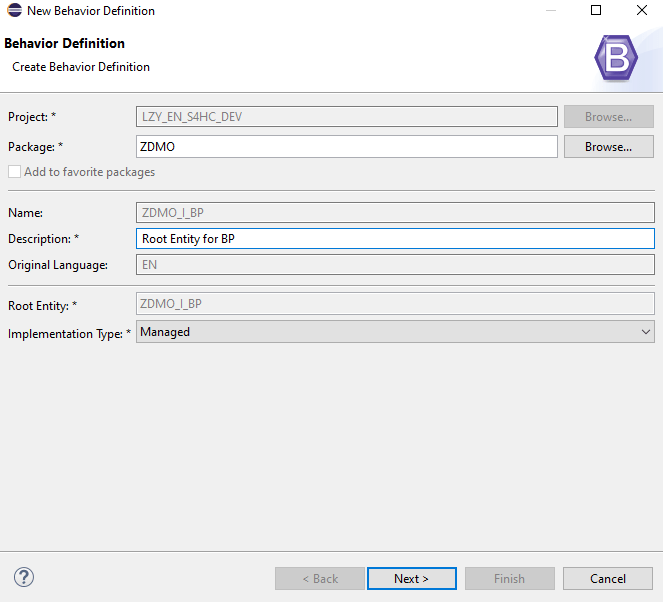Image resolution: width=663 pixels, height=602 pixels.
Task: Click the purple Behavior Definition hexagon icon
Action: click(615, 58)
